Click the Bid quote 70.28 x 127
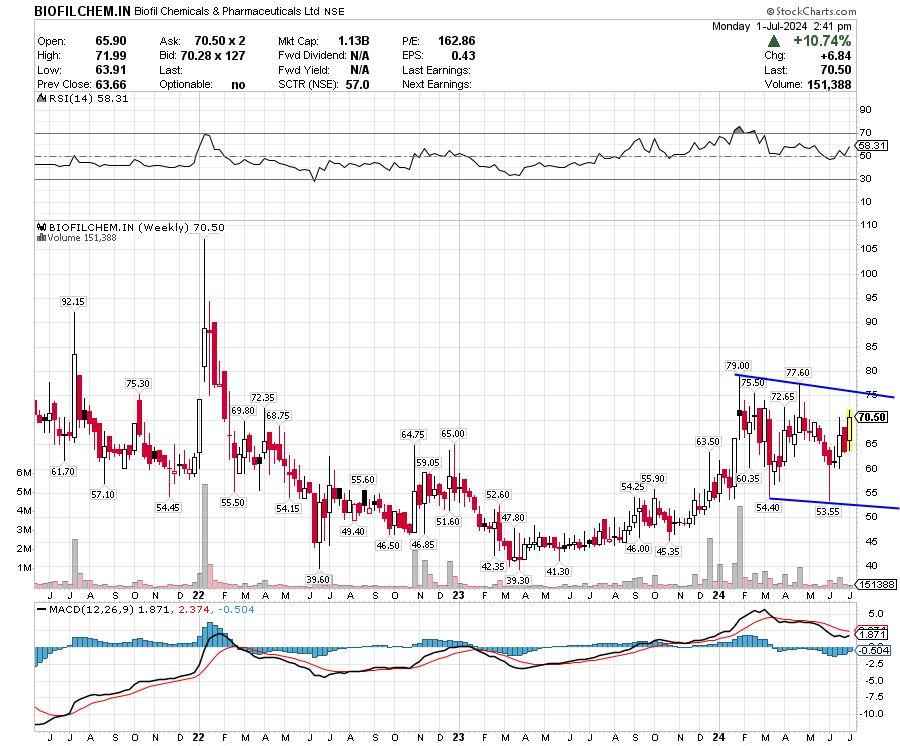This screenshot has width=900, height=746. point(213,56)
